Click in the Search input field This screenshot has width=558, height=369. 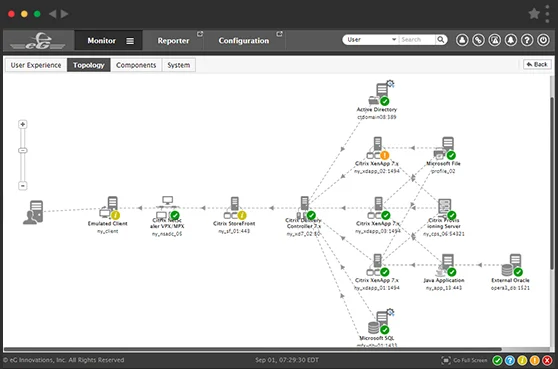(x=417, y=39)
